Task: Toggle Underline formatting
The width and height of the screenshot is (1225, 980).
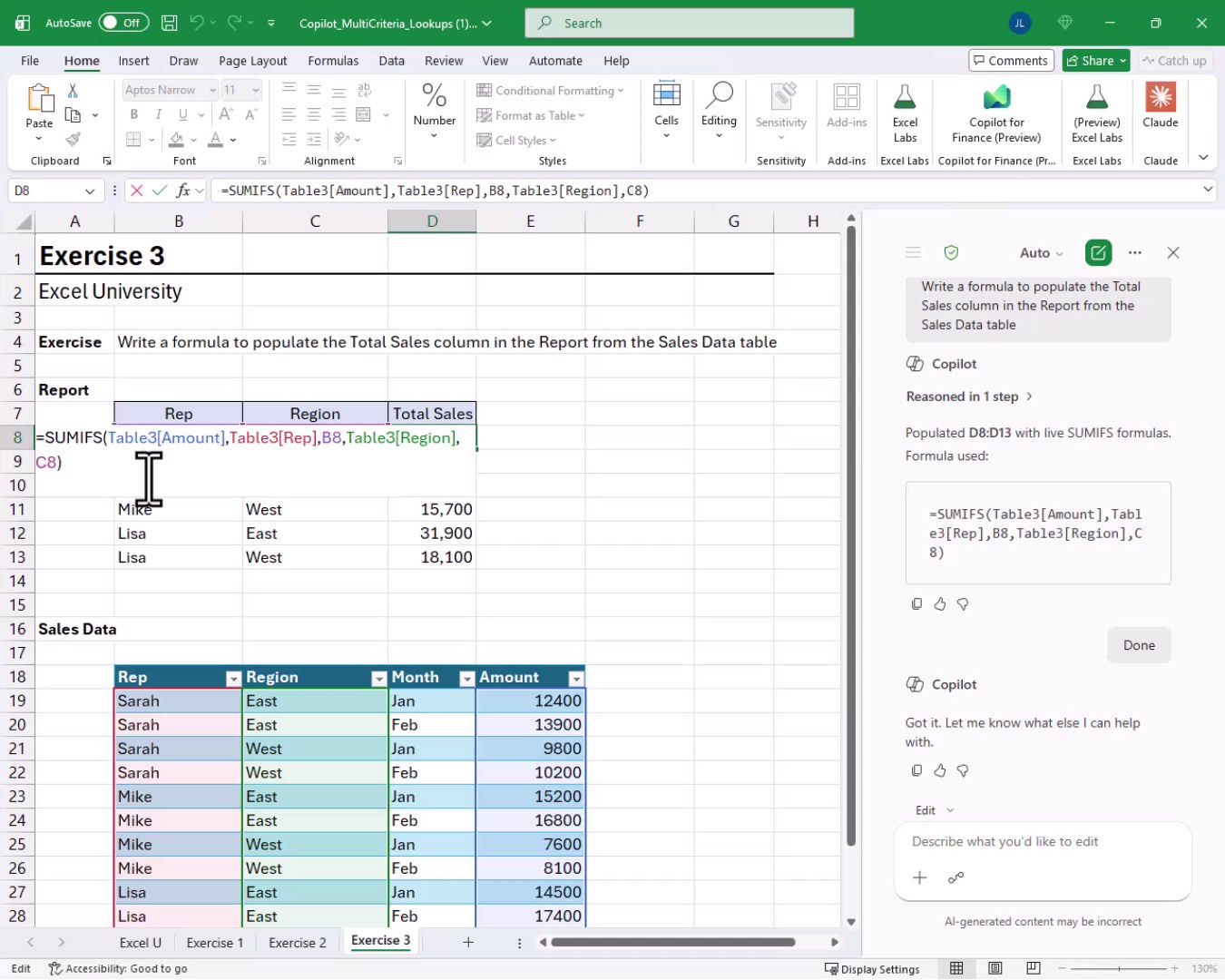Action: point(183,114)
